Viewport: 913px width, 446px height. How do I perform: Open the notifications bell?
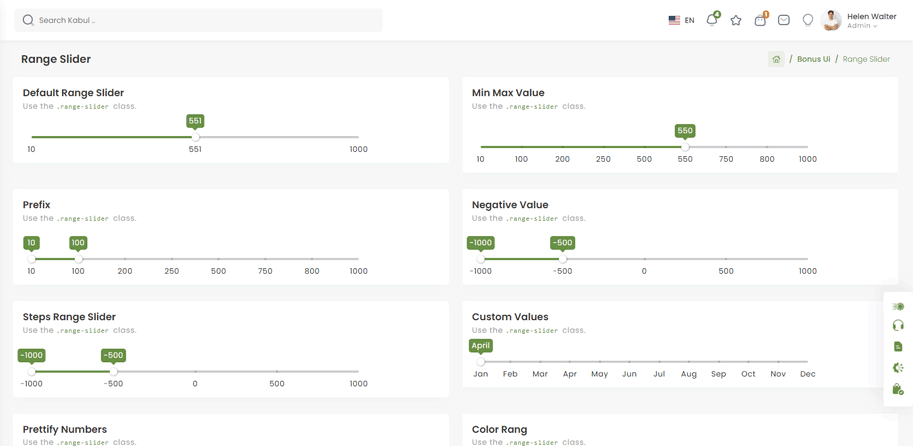pos(712,20)
